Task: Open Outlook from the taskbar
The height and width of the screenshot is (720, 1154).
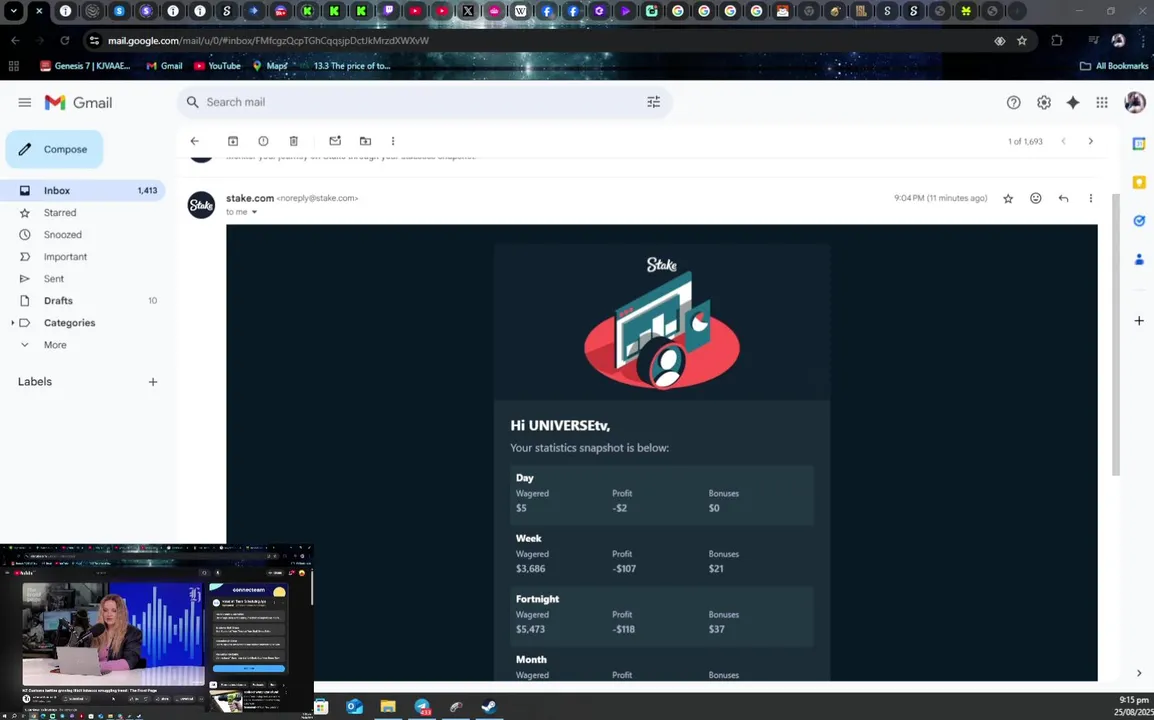Action: [355, 707]
